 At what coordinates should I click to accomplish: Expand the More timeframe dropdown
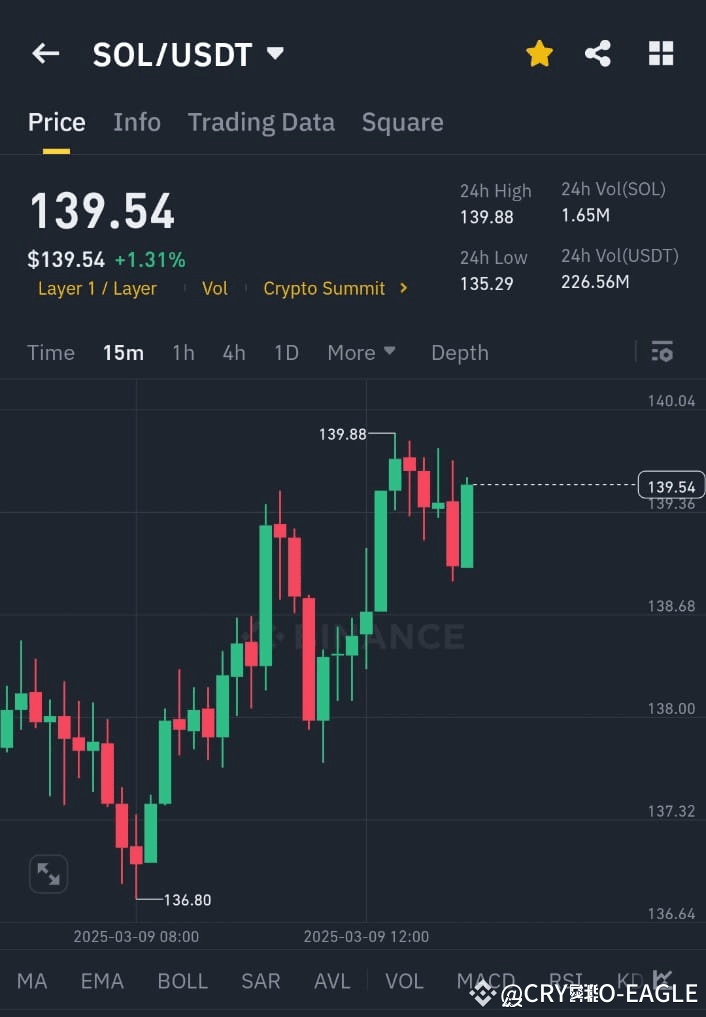tap(361, 352)
